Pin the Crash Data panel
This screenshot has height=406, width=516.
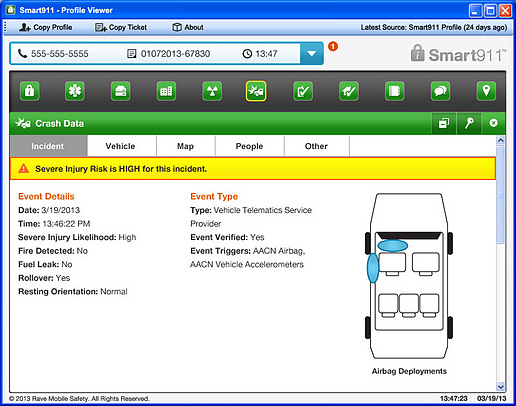(x=469, y=123)
